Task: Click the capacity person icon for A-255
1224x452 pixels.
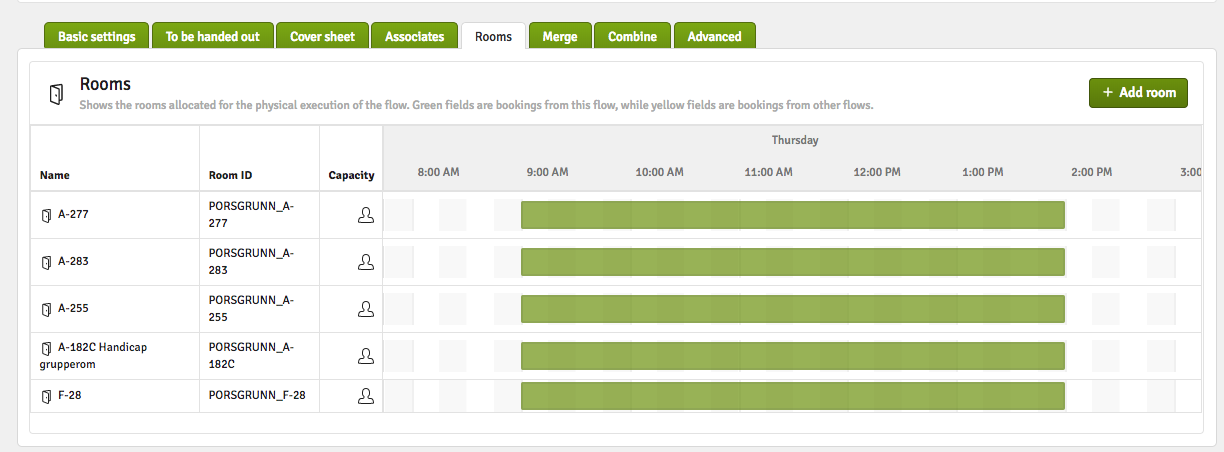Action: coord(366,309)
